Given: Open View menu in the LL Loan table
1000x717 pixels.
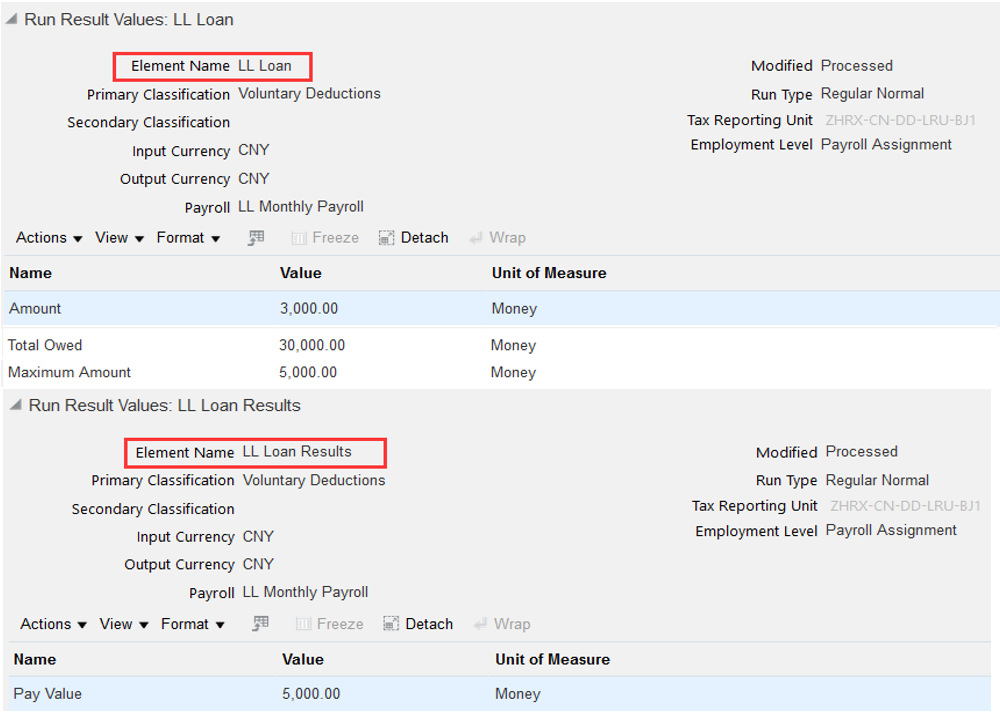Looking at the screenshot, I should (x=119, y=238).
